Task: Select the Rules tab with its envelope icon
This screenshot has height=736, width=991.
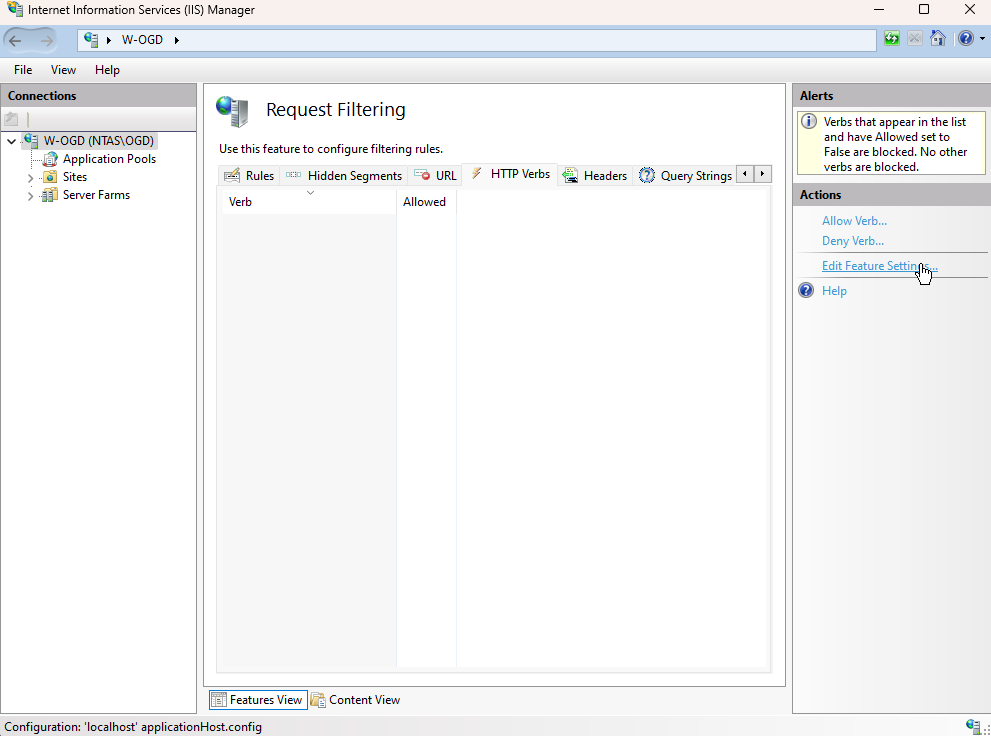Action: tap(248, 174)
